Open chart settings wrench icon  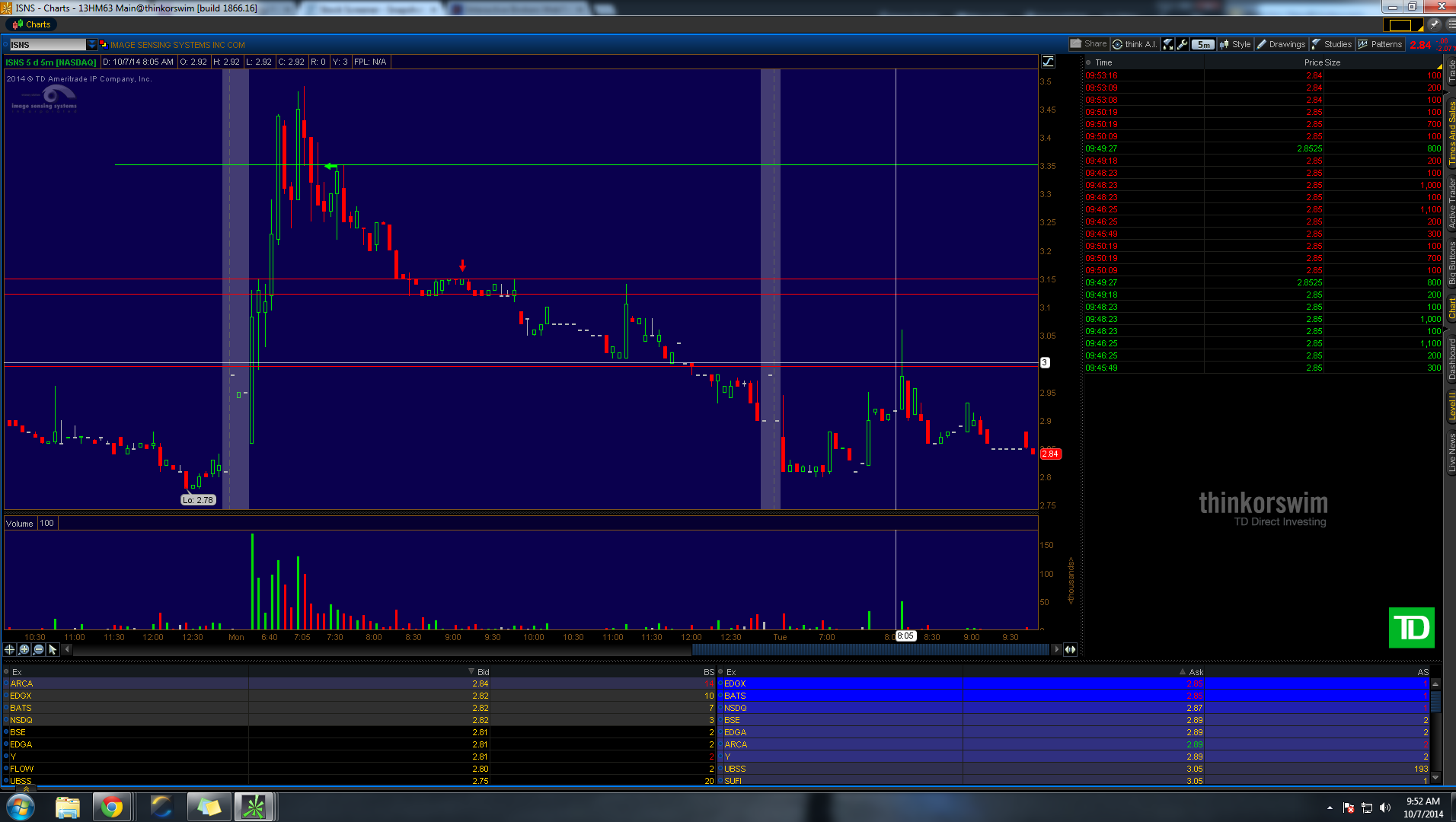(1182, 44)
